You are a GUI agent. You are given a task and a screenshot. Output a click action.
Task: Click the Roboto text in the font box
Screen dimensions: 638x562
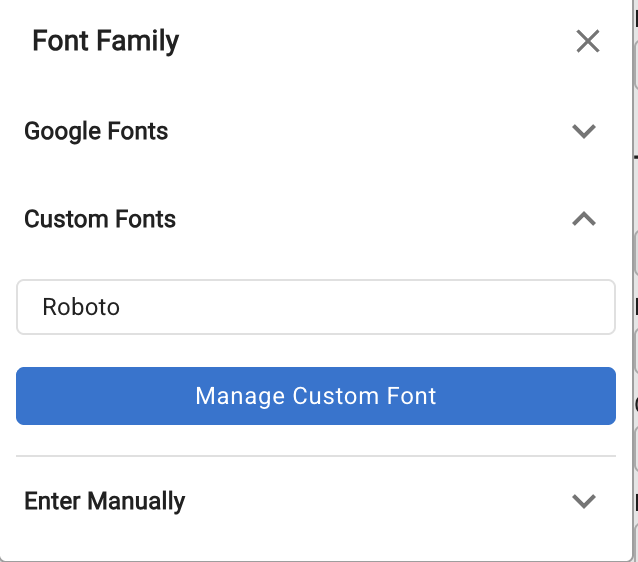tap(81, 307)
